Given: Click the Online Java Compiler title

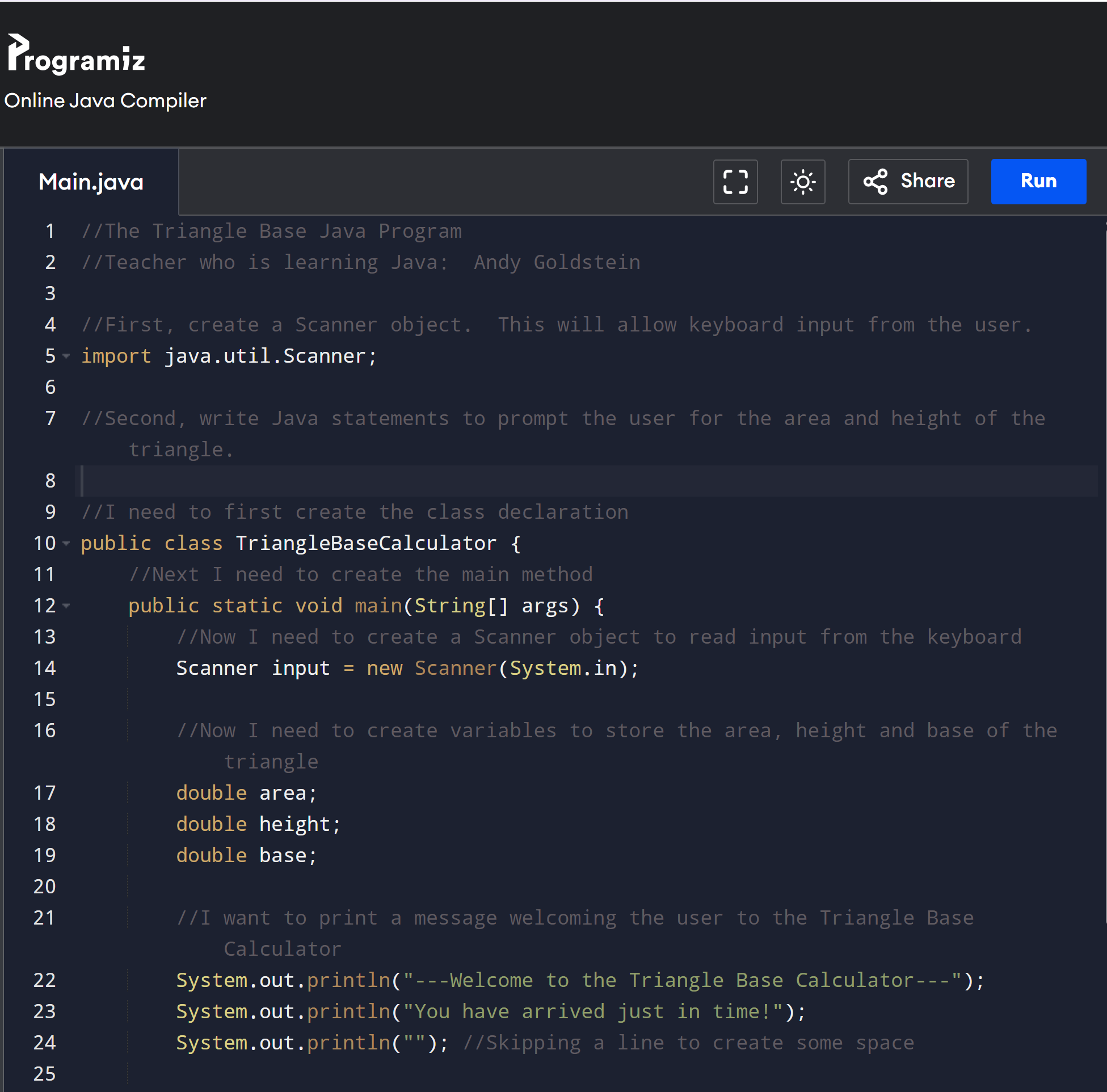Looking at the screenshot, I should [x=106, y=101].
